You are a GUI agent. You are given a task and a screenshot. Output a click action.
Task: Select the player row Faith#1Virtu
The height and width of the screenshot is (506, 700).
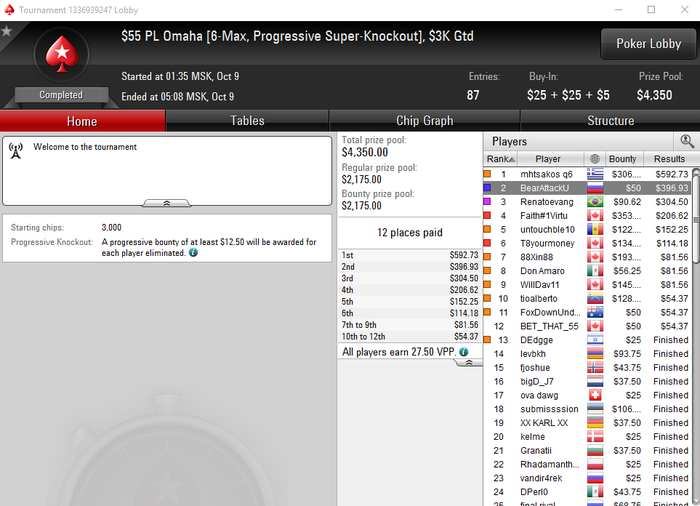click(587, 216)
